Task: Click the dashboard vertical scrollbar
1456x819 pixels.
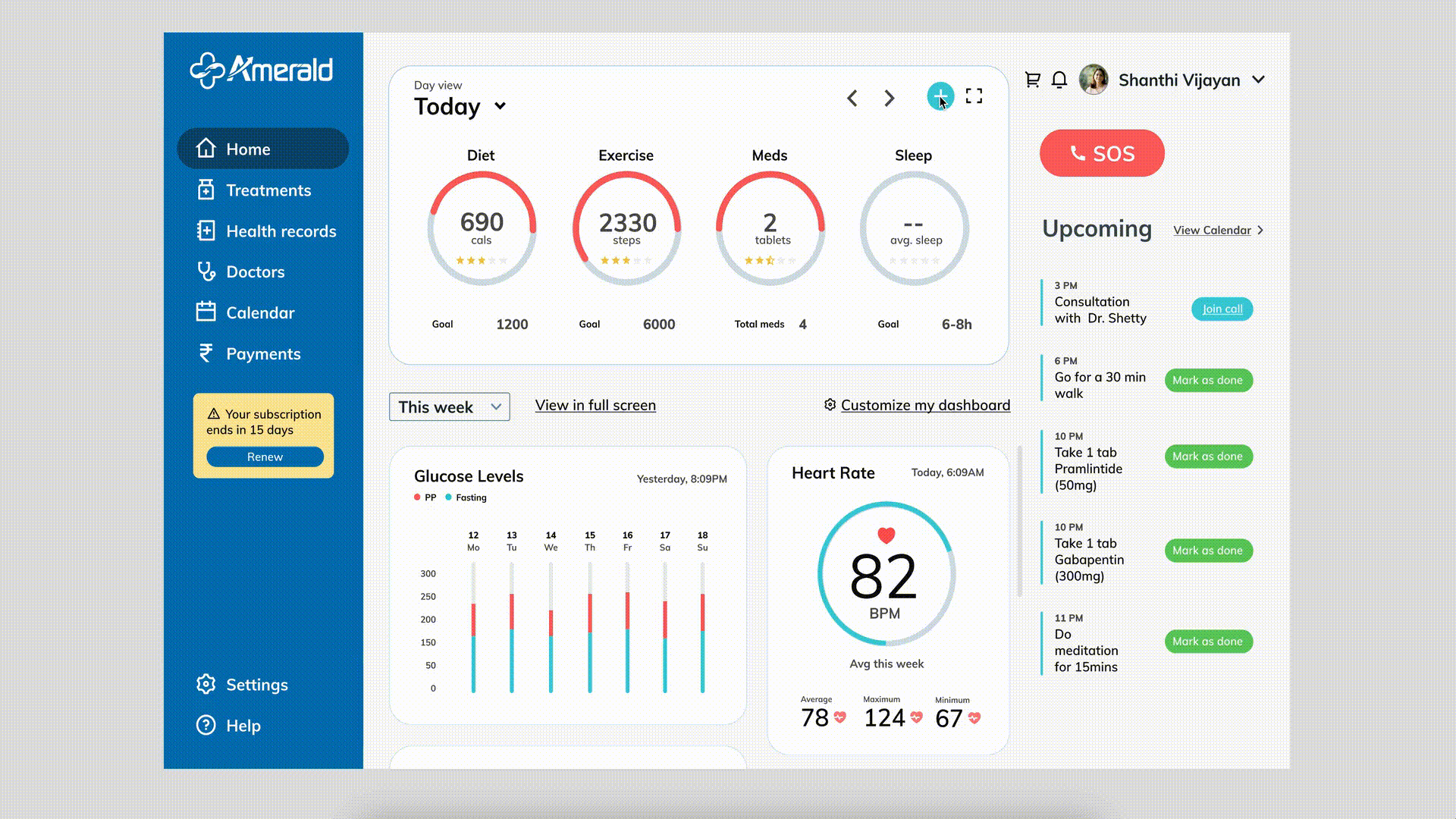Action: click(1019, 520)
